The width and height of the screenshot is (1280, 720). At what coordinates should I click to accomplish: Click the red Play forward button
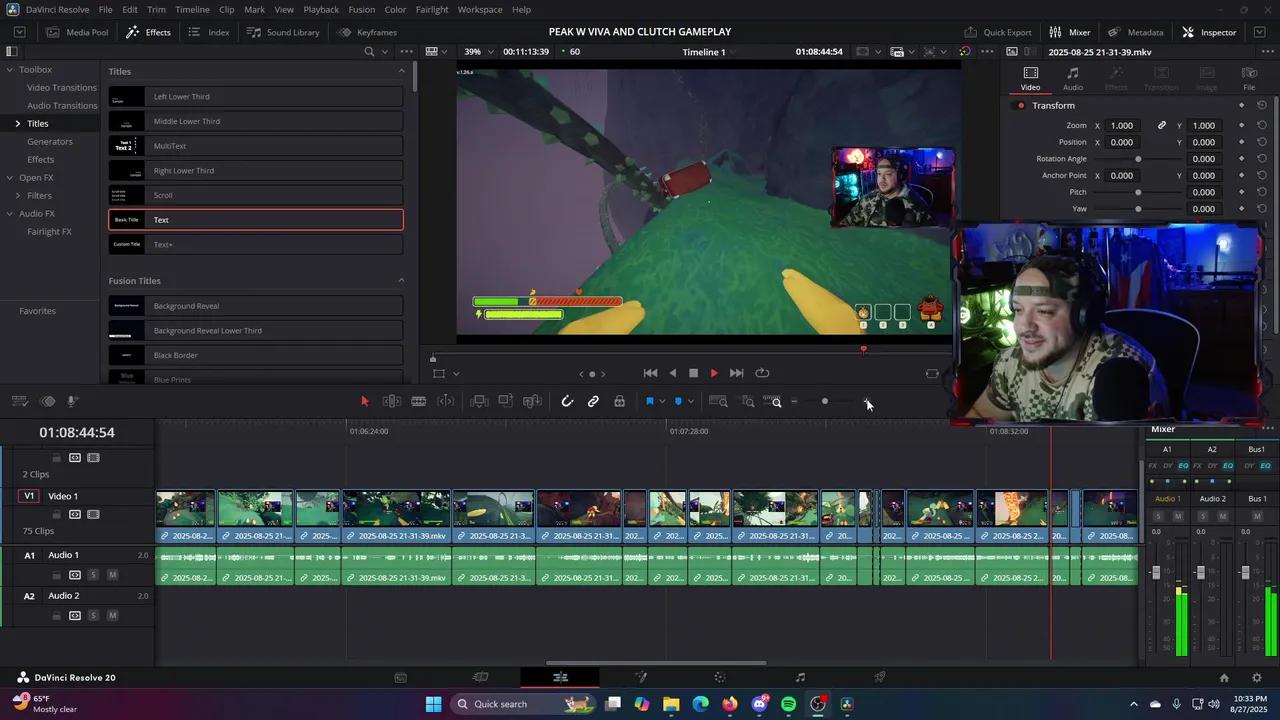[x=714, y=373]
